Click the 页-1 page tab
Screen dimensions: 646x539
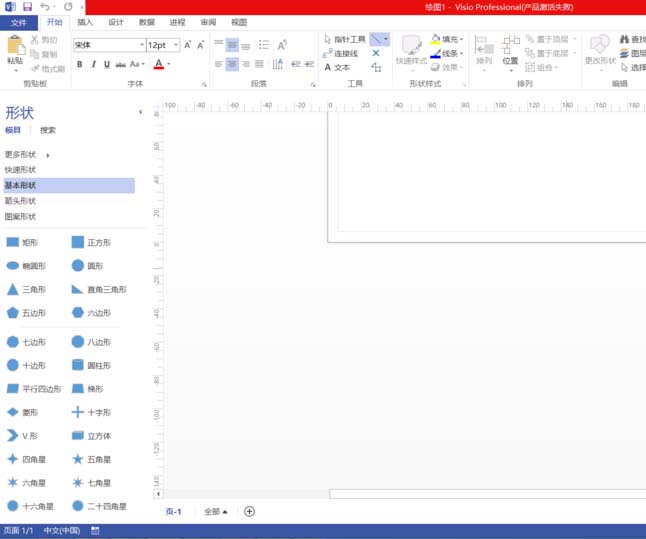coord(173,511)
